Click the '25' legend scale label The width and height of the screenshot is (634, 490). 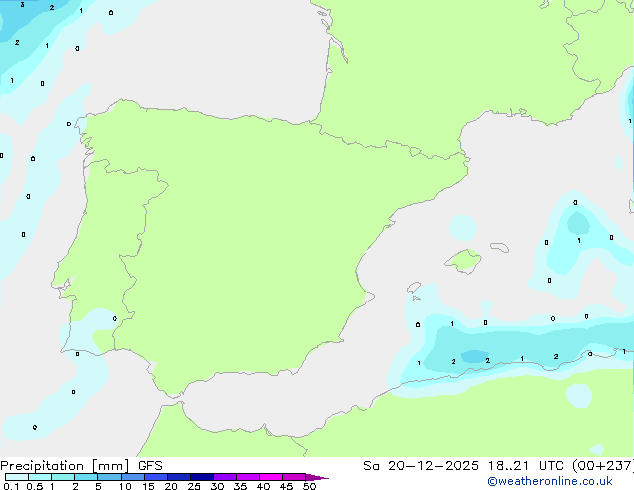coord(194,486)
